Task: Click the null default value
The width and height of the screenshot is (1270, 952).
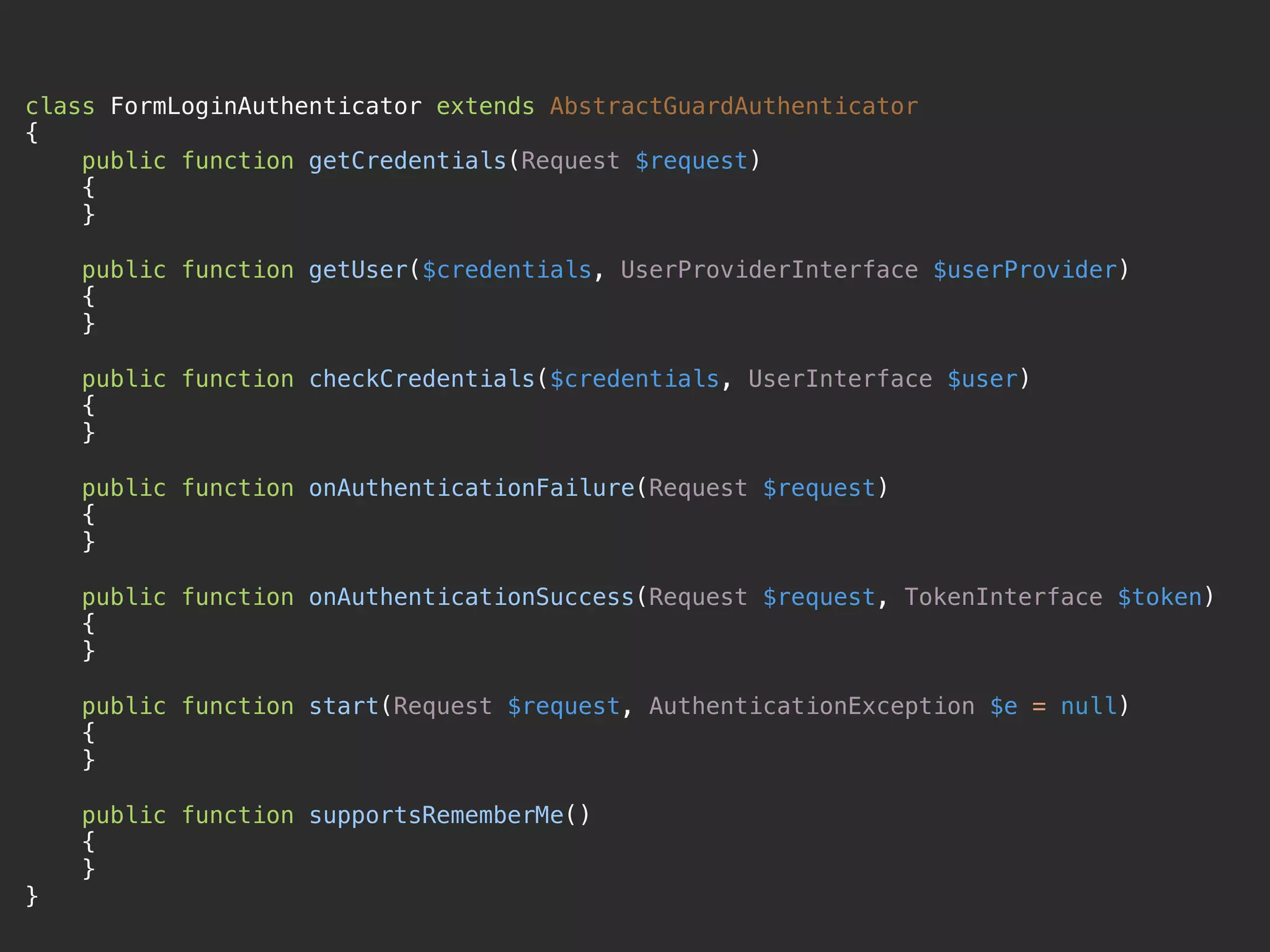Action: [x=1089, y=706]
